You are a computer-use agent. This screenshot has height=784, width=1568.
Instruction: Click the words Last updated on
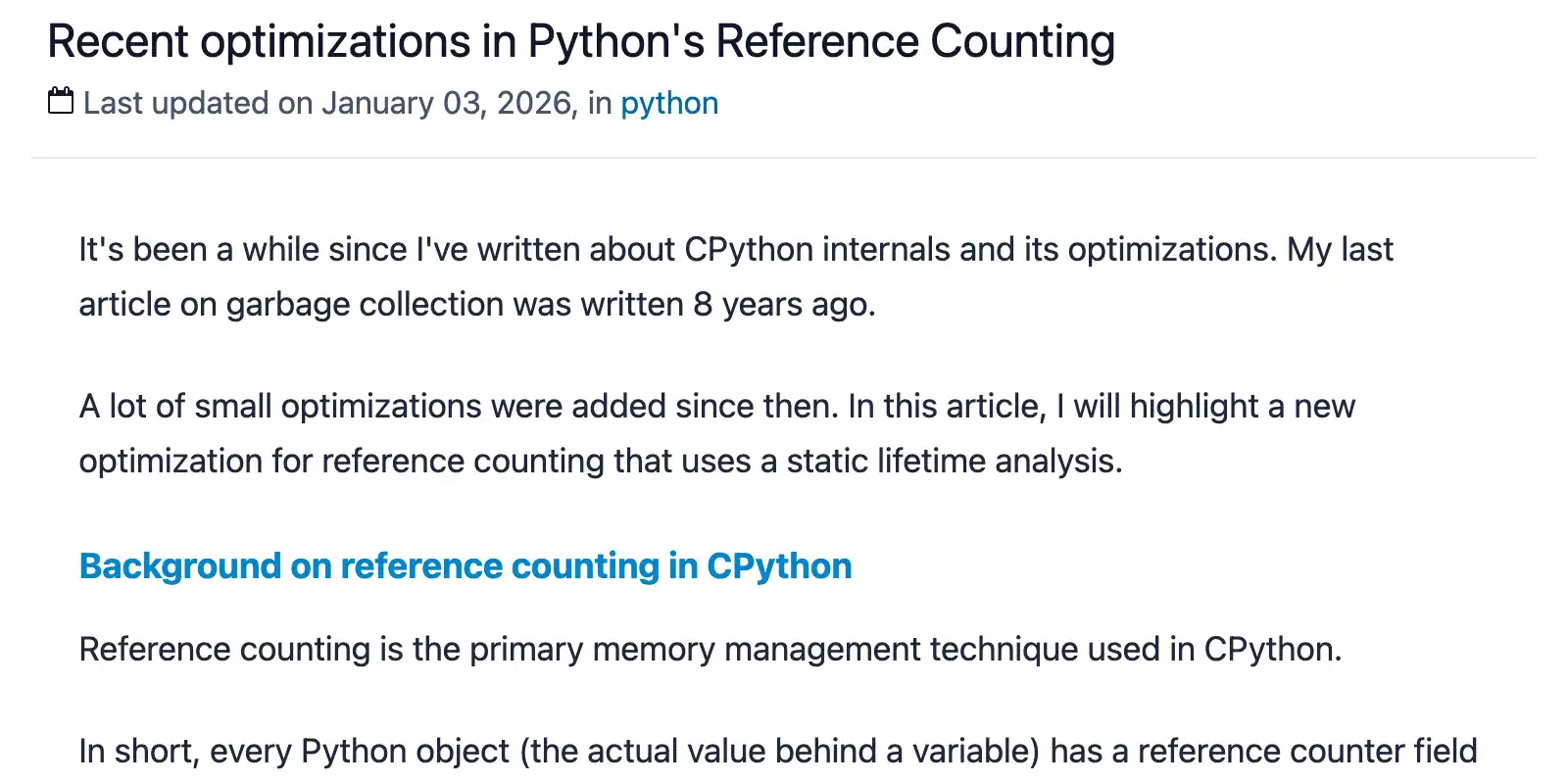click(198, 103)
